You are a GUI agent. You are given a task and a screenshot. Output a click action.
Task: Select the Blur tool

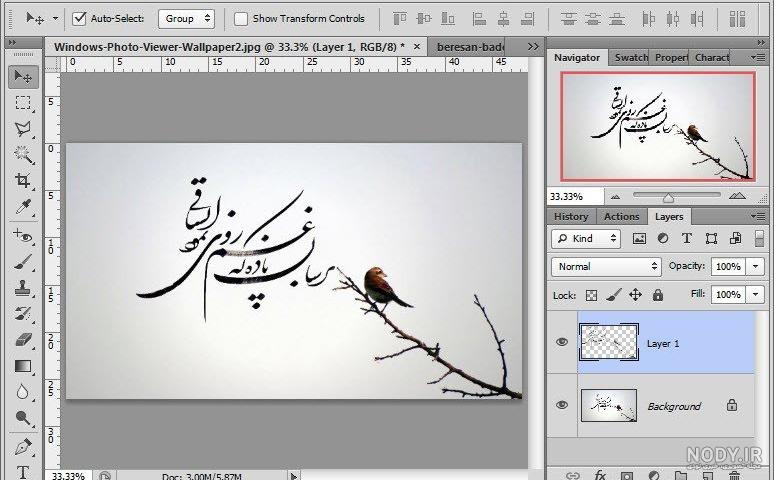coord(23,392)
